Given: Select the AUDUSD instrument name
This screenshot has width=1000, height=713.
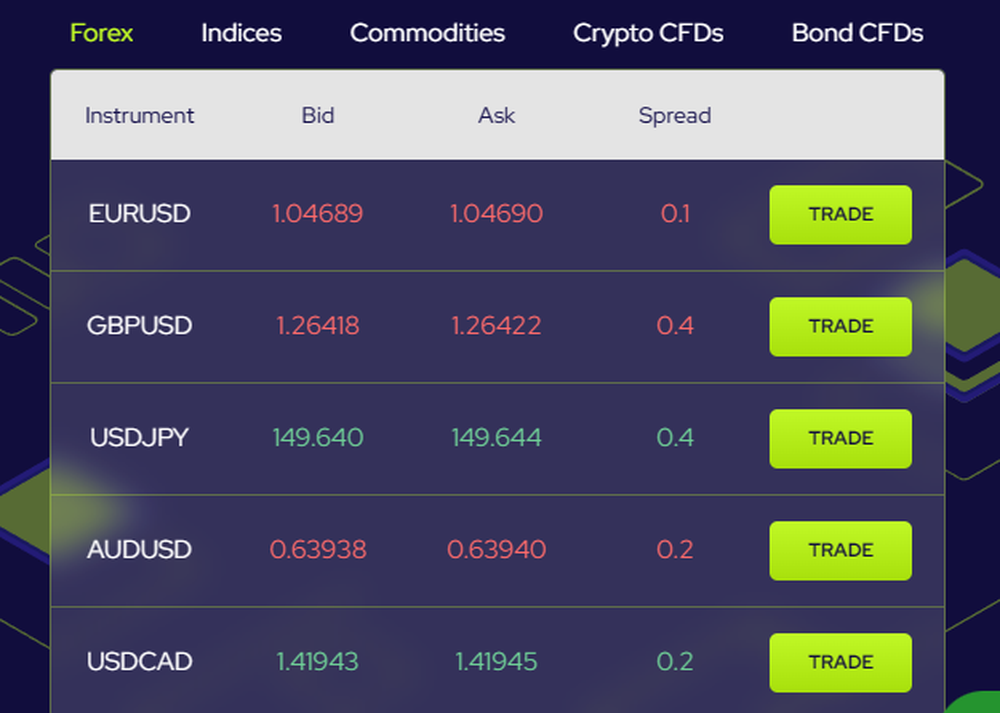Looking at the screenshot, I should [x=140, y=550].
